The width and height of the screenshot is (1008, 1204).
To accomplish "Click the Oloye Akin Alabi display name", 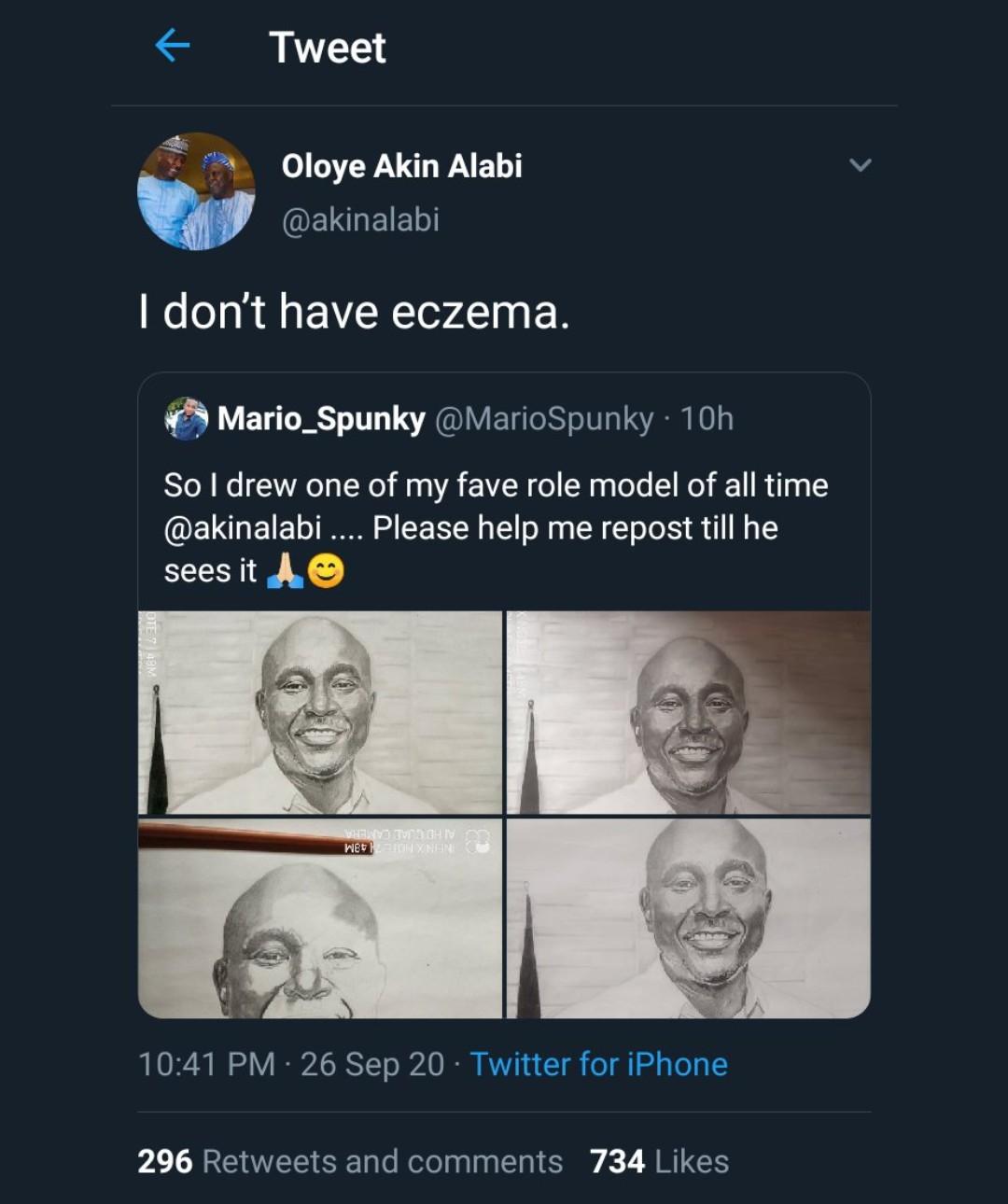I will [401, 166].
